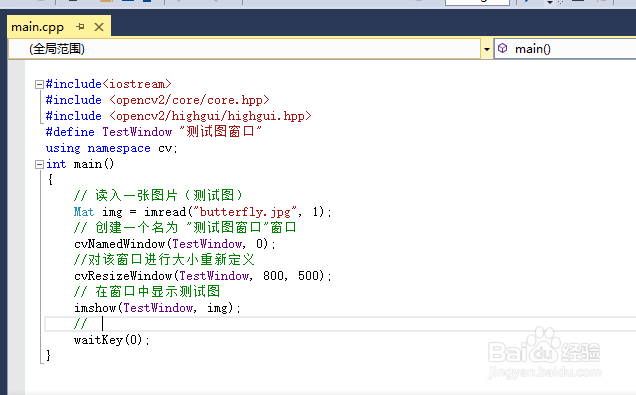Click the comment 读入一张图片
Viewport: 636px width, 395px height.
[x=158, y=195]
